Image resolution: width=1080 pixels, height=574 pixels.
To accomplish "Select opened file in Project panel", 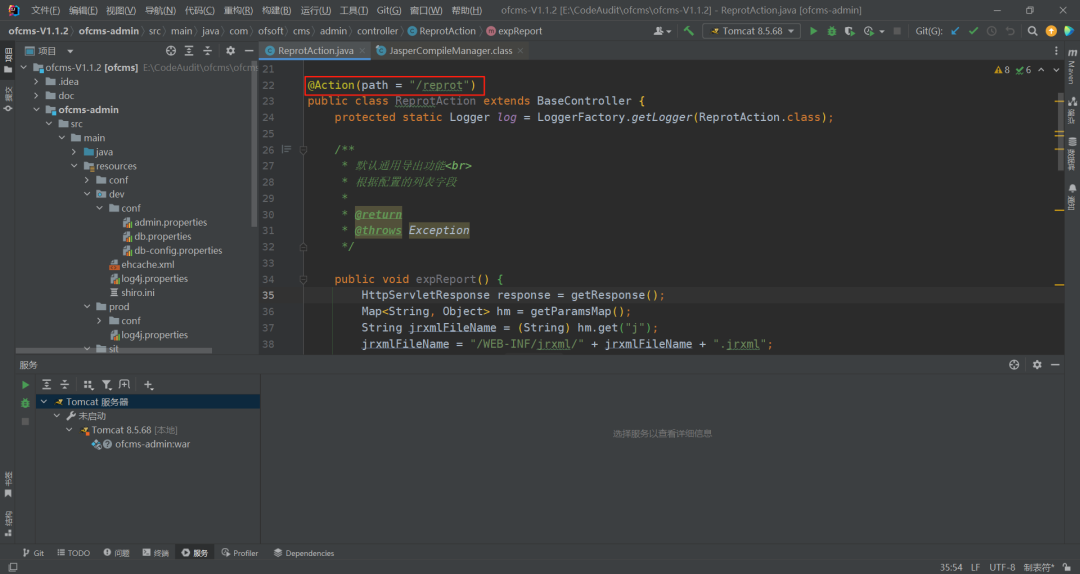I will tap(171, 51).
